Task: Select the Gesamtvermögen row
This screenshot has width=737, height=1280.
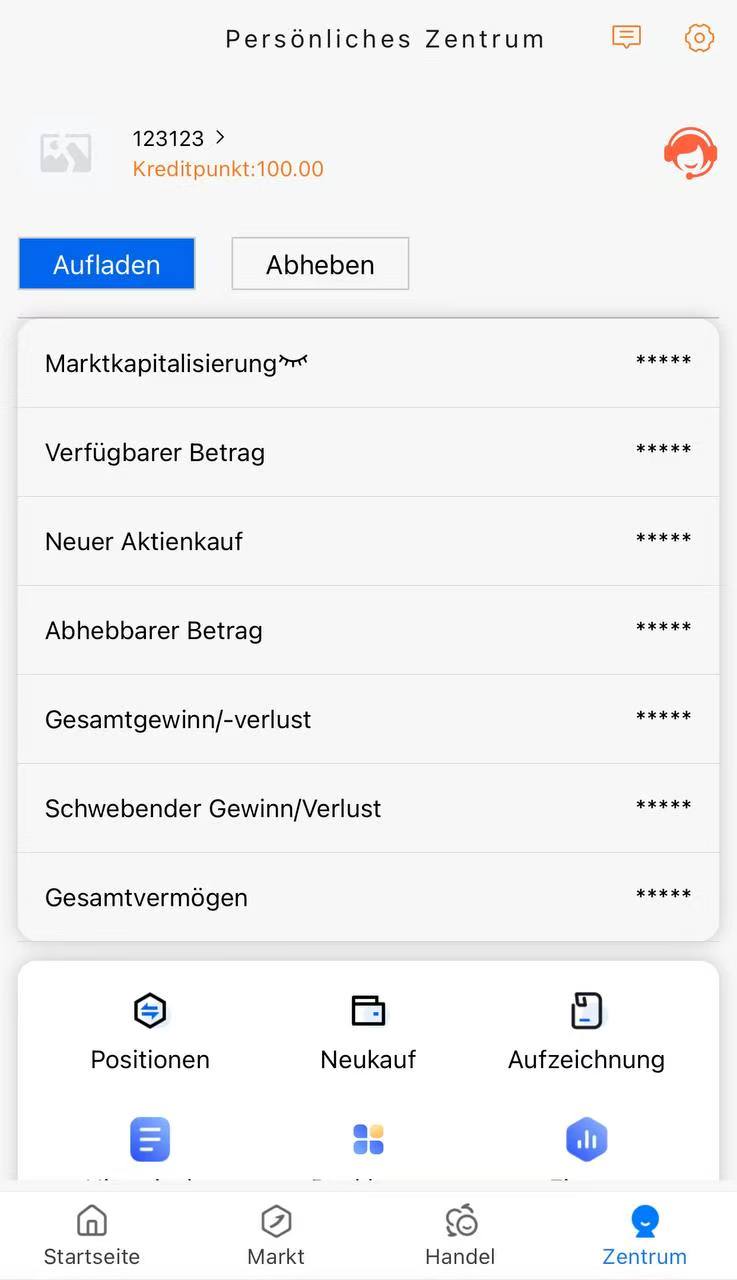Action: pos(368,897)
